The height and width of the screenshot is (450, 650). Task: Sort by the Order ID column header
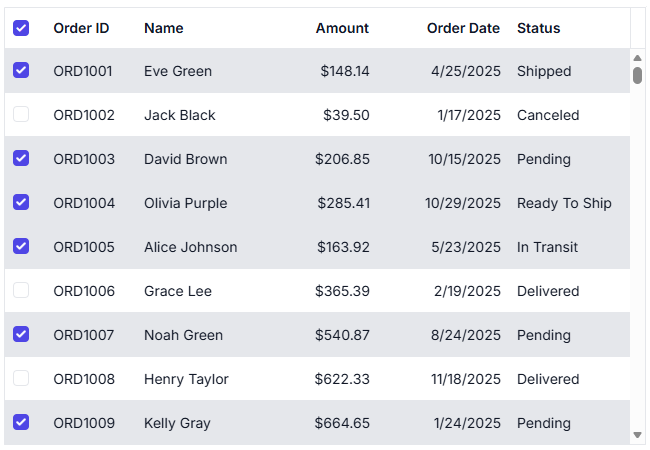81,28
